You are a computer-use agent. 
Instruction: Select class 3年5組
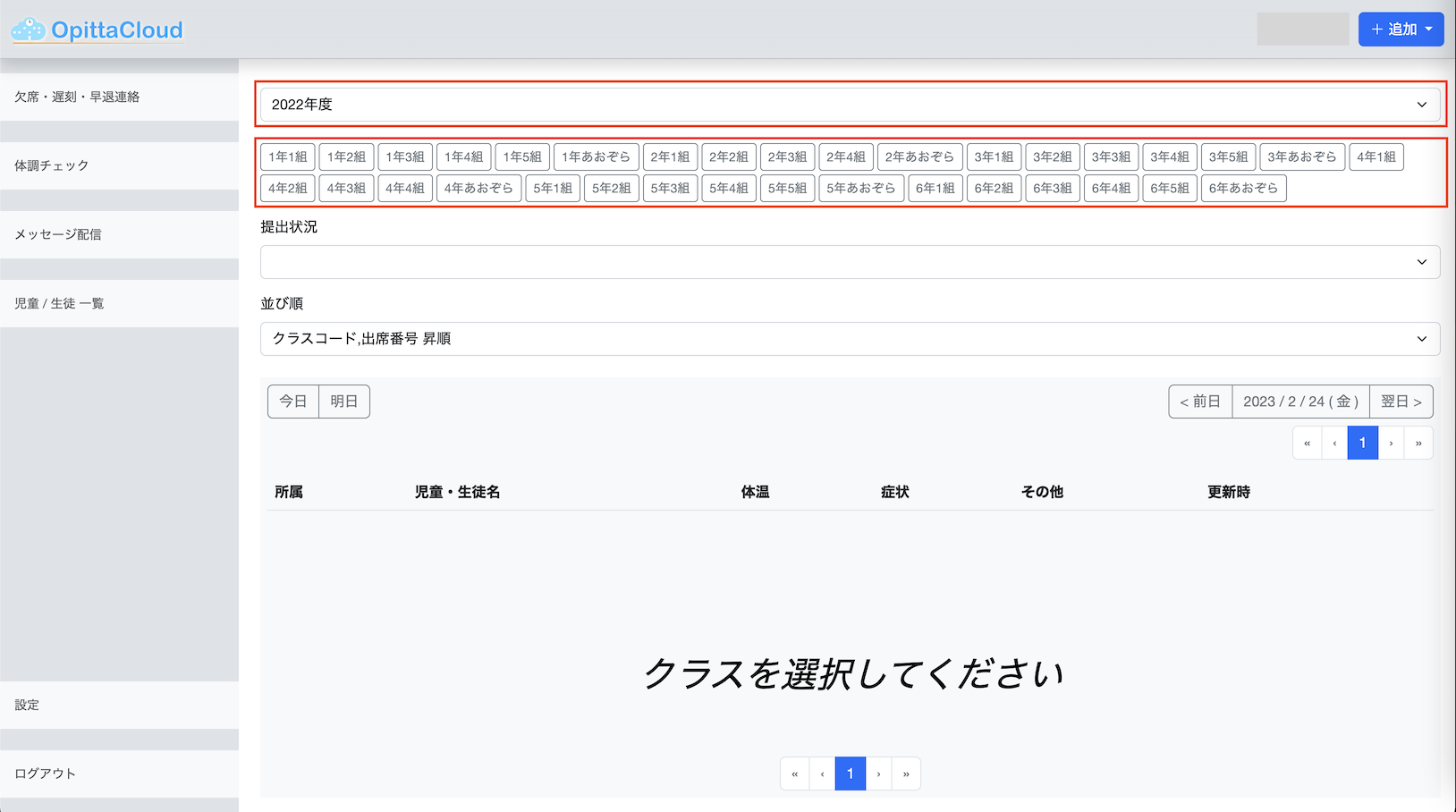point(1229,157)
